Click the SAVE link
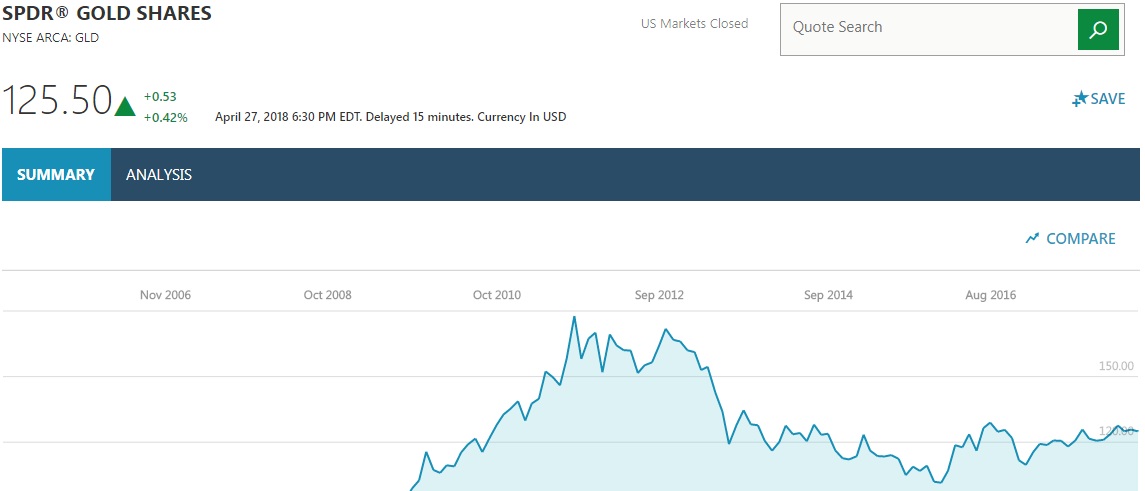This screenshot has width=1145, height=491. pos(1107,99)
